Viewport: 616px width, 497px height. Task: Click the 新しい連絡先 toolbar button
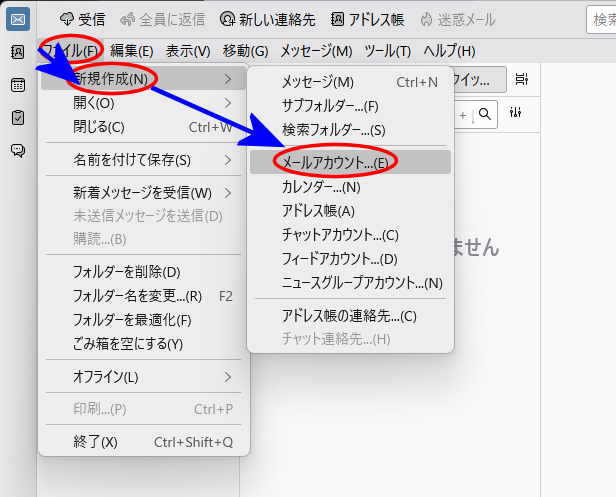[x=269, y=19]
